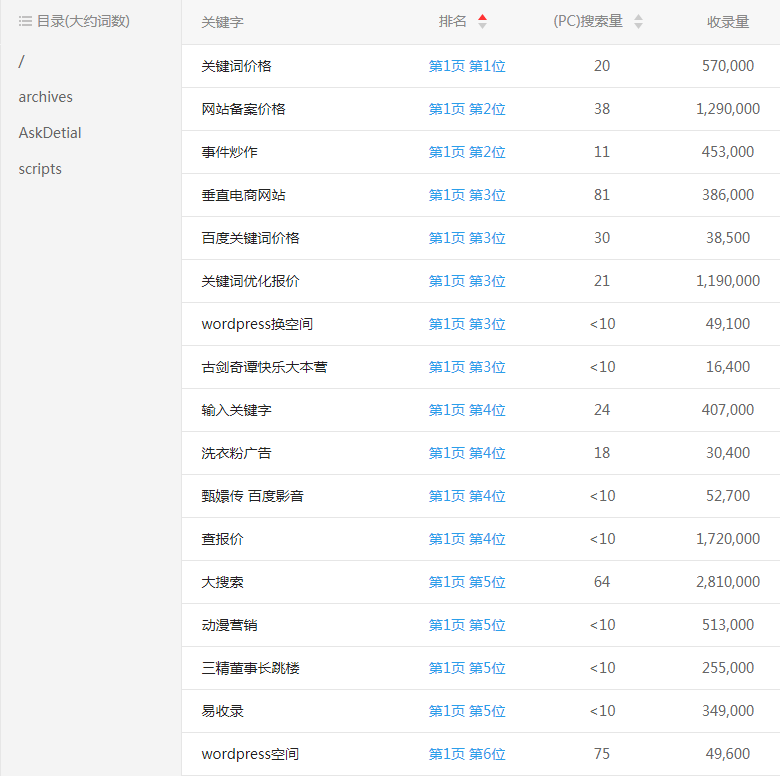Click 第1页 第3位 link for 垂直电商网站

click(467, 195)
